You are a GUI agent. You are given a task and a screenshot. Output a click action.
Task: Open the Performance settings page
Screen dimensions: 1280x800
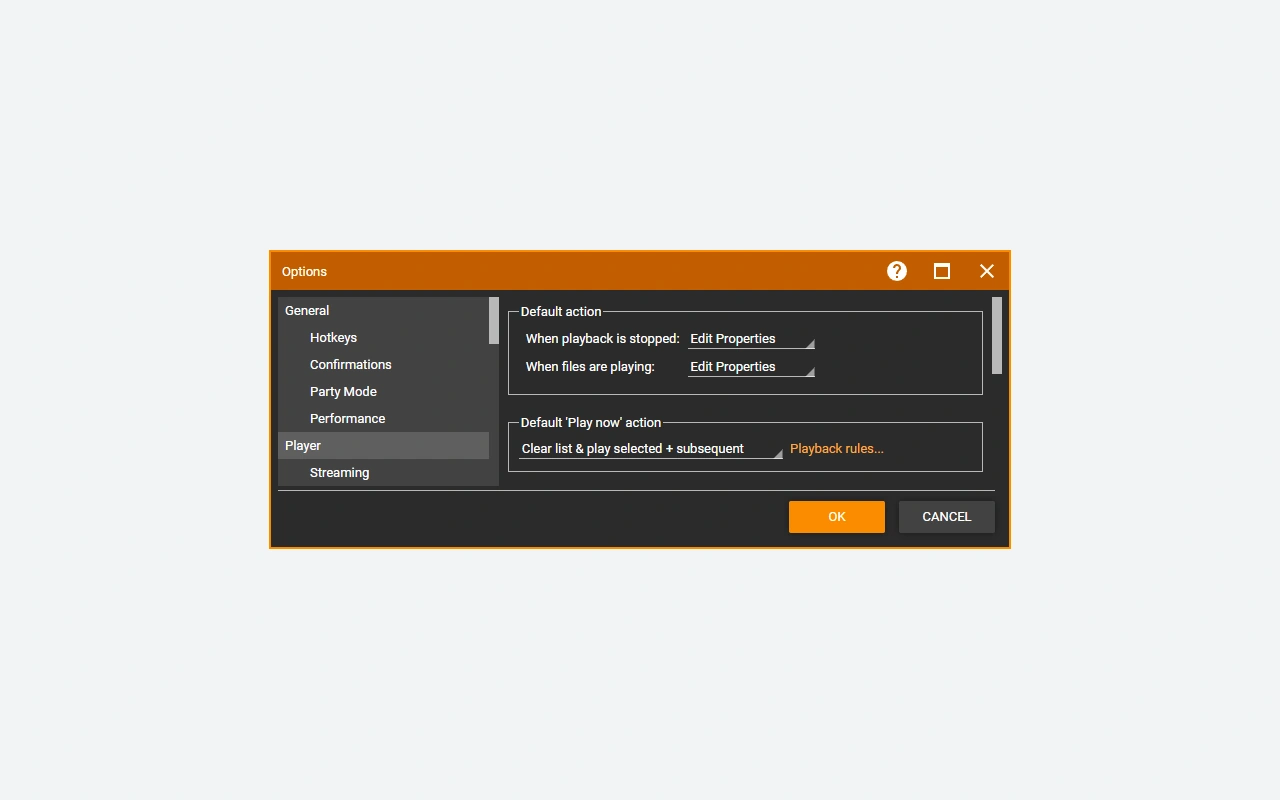(383, 419)
